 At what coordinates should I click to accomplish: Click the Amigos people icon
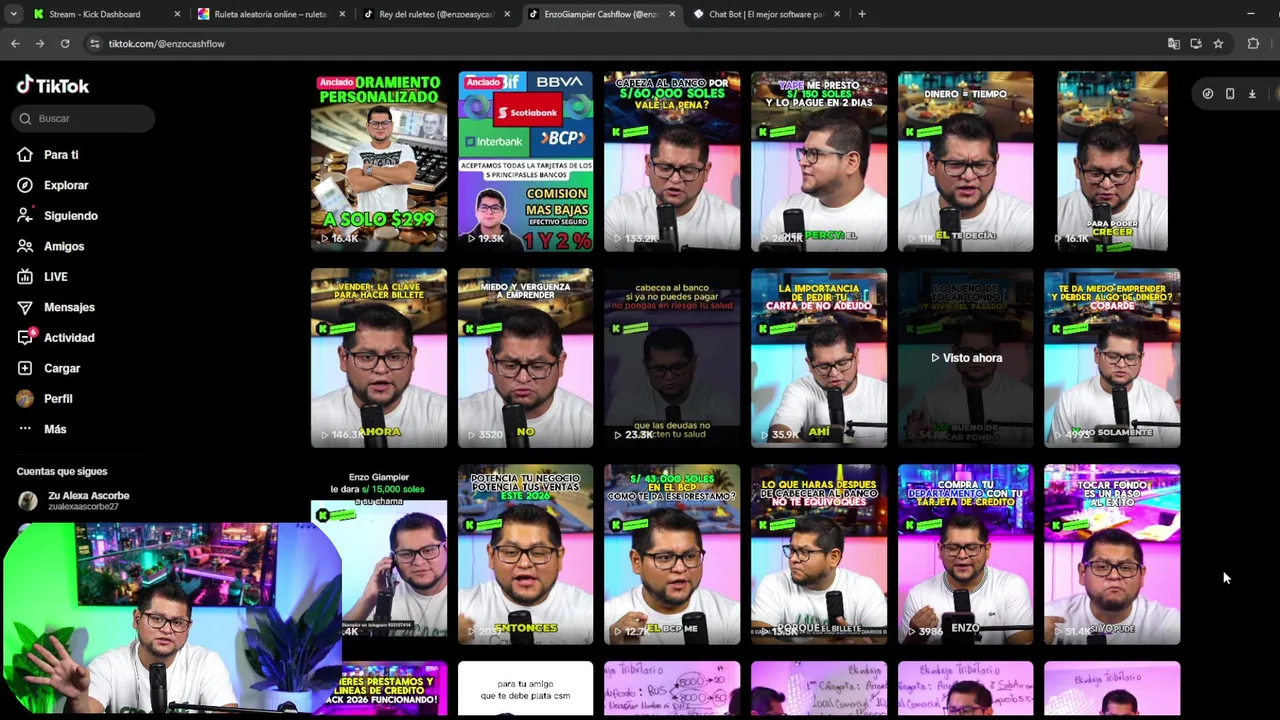pyautogui.click(x=25, y=246)
